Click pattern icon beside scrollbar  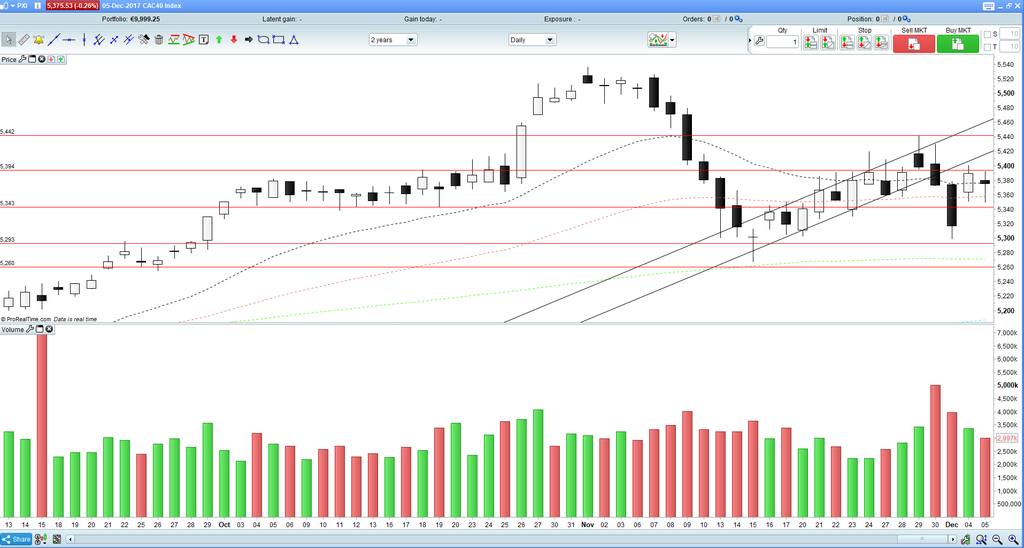[57, 539]
